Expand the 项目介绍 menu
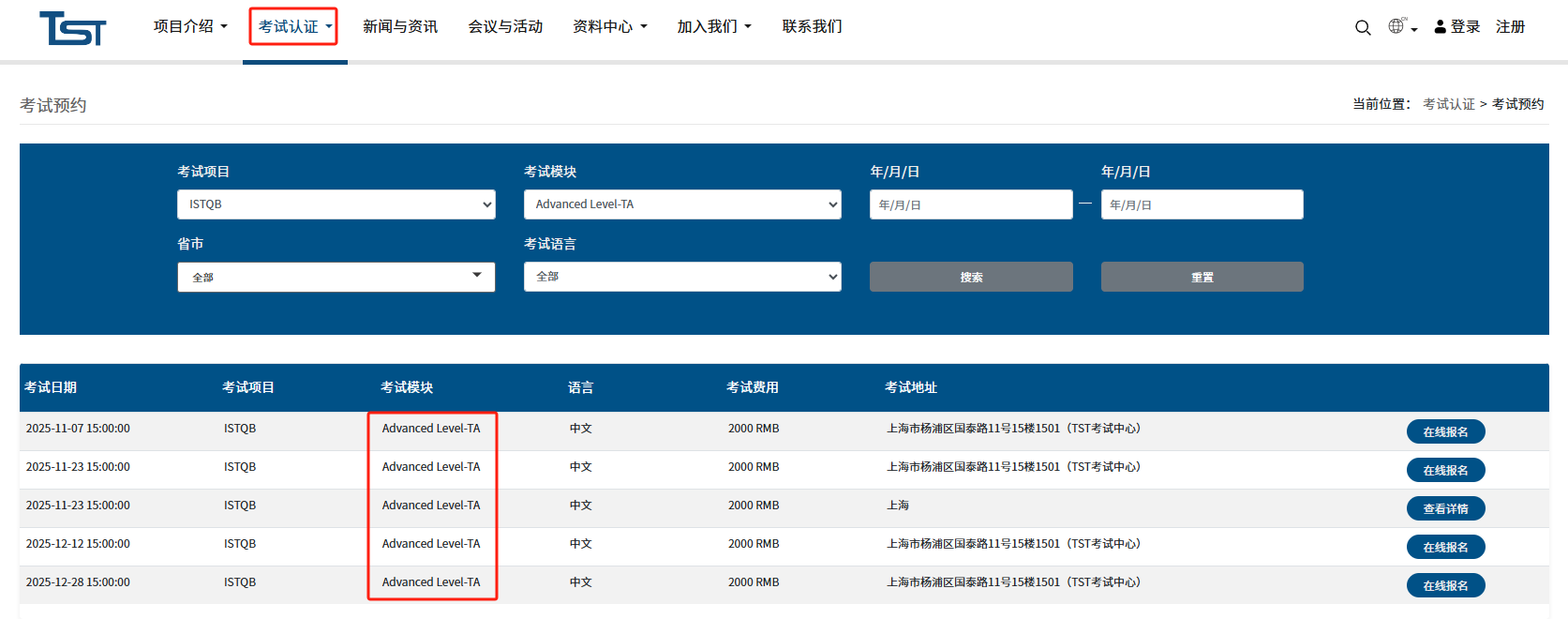Viewport: 1568px width, 619px height. [190, 26]
